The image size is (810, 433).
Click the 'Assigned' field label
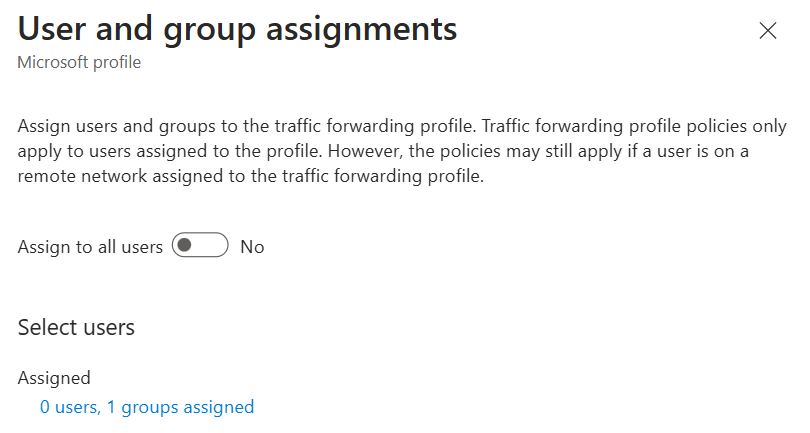point(54,378)
